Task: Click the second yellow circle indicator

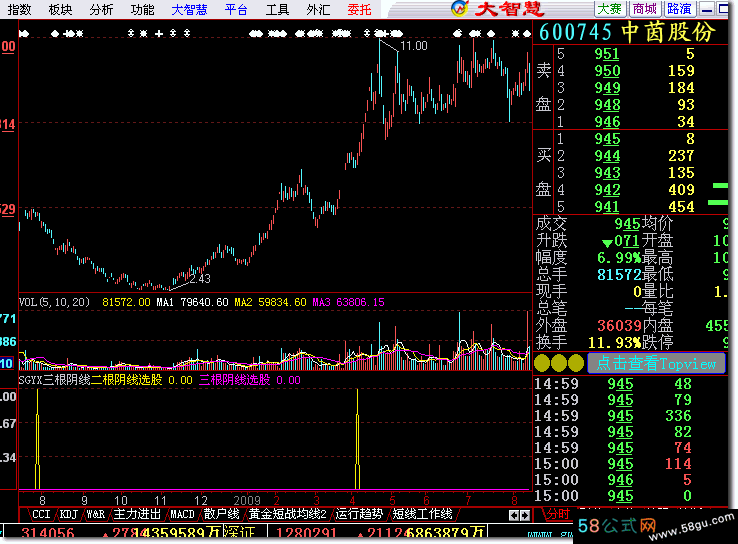Action: (x=559, y=363)
